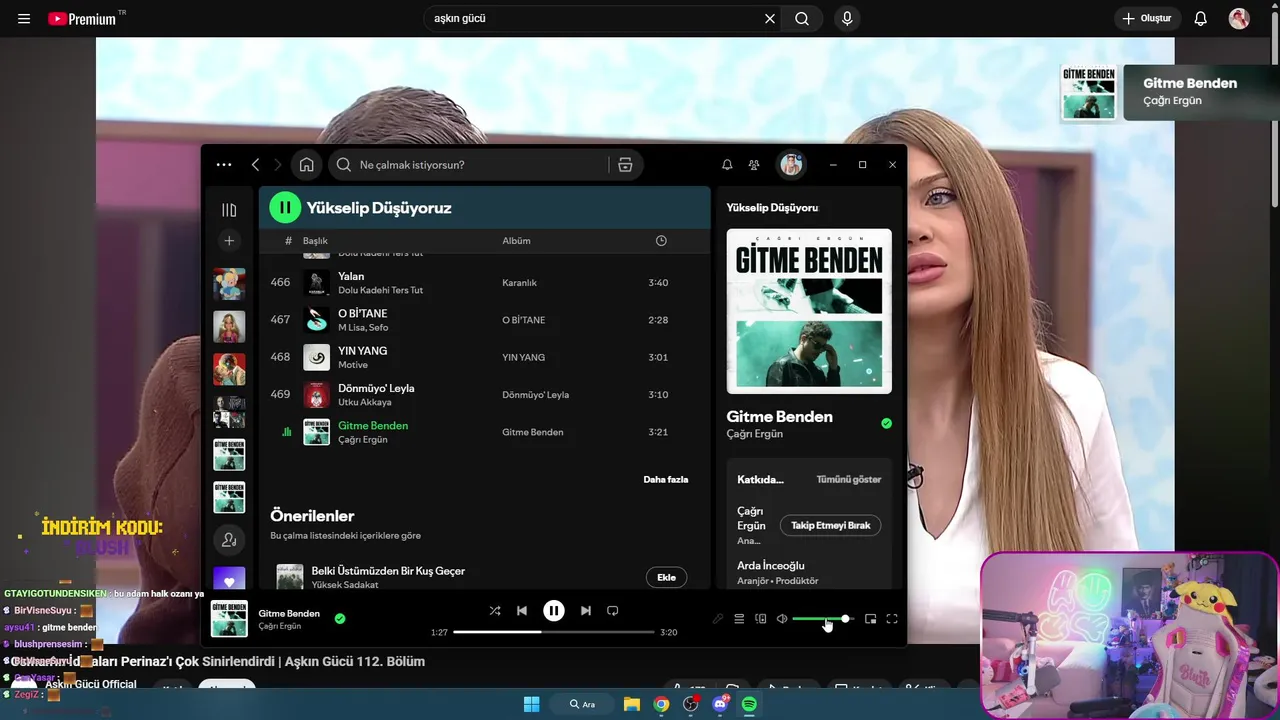Sort by duration clock column icon
1280x720 pixels.
(661, 241)
